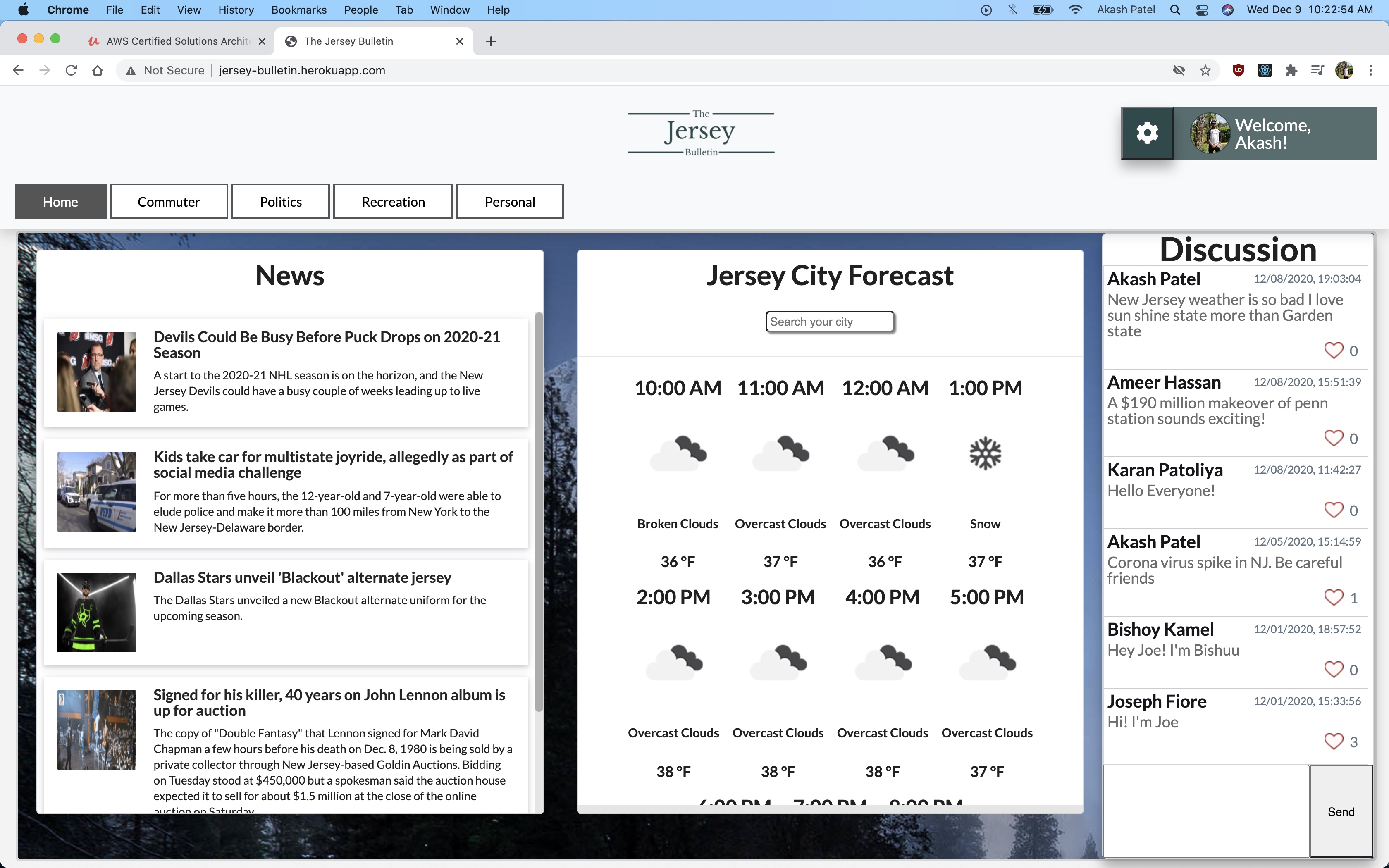Open Siri from the menu bar
The image size is (1389, 868).
point(1228,10)
